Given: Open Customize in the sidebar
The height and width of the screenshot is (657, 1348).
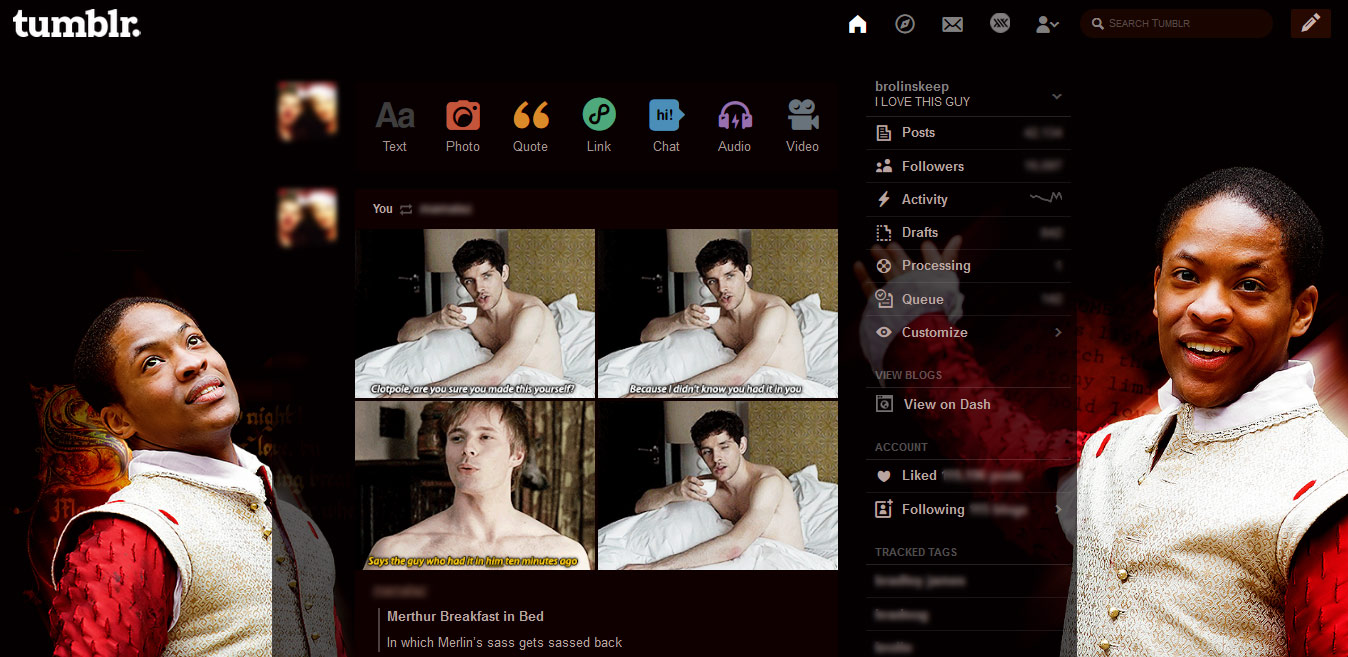Looking at the screenshot, I should click(x=968, y=332).
